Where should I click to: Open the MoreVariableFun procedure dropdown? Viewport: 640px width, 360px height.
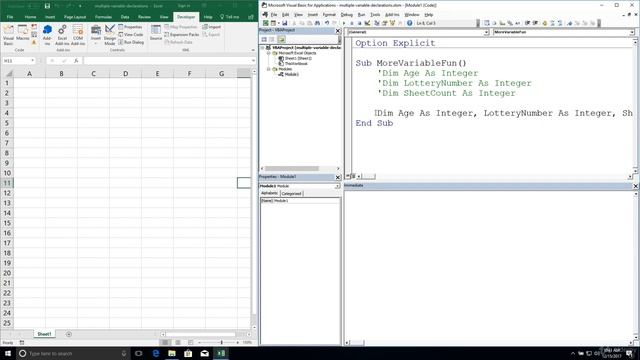click(632, 32)
